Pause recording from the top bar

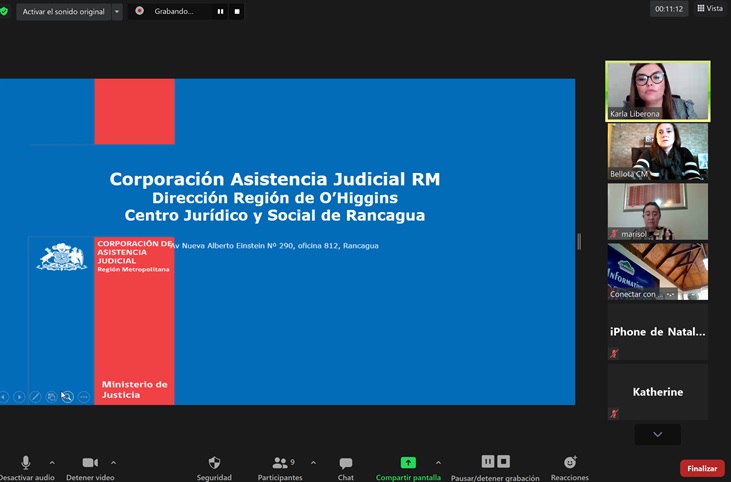coord(221,11)
